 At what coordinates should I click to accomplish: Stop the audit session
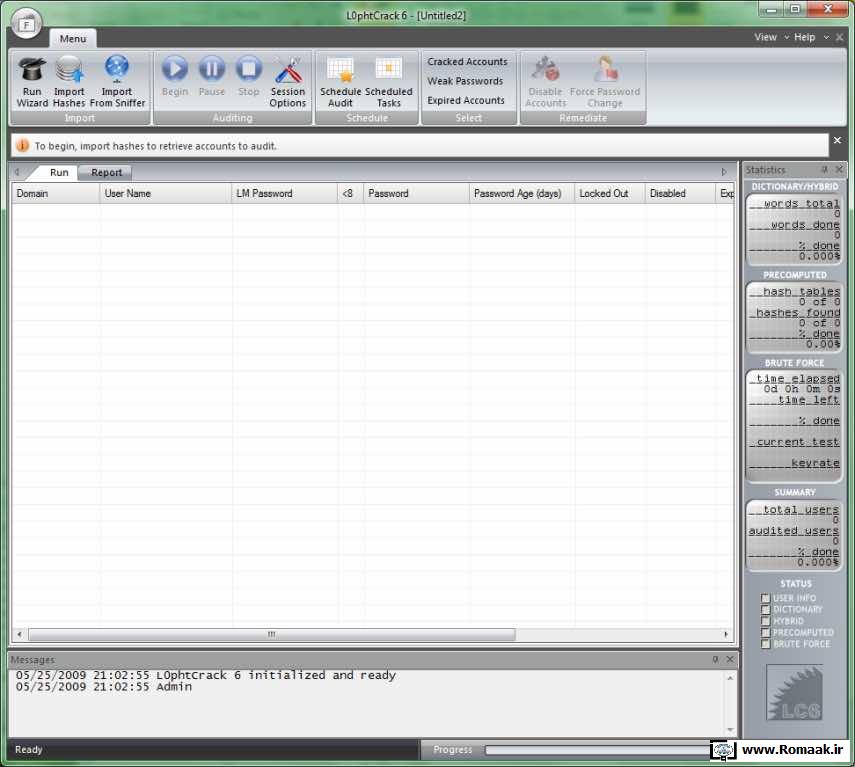pos(249,76)
